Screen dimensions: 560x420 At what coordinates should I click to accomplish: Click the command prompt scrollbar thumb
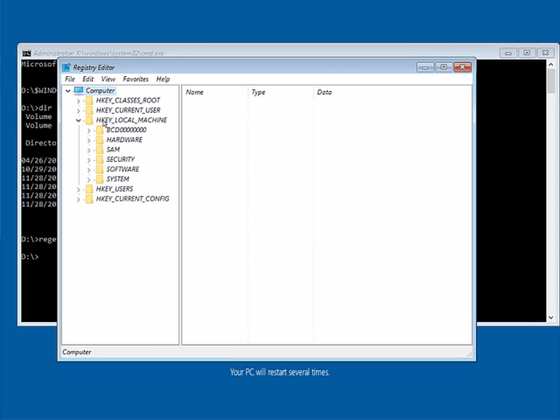(551, 81)
